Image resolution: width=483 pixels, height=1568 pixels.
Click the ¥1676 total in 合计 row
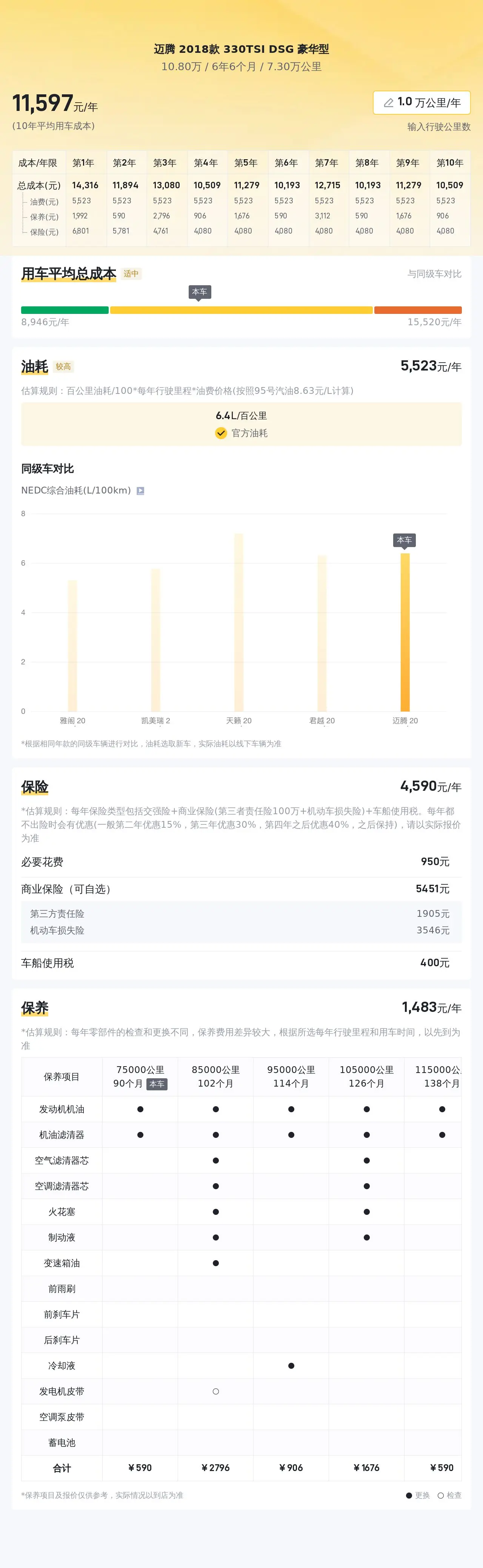(x=367, y=1468)
